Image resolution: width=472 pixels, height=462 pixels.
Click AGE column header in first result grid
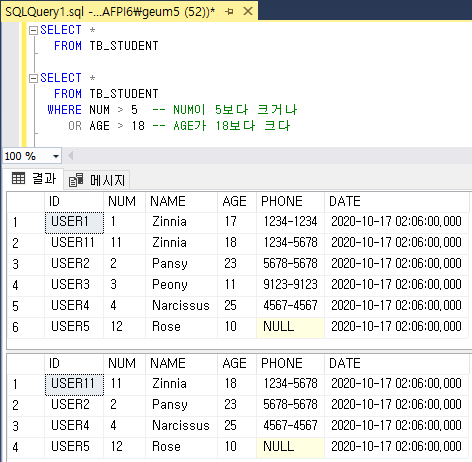tap(237, 202)
